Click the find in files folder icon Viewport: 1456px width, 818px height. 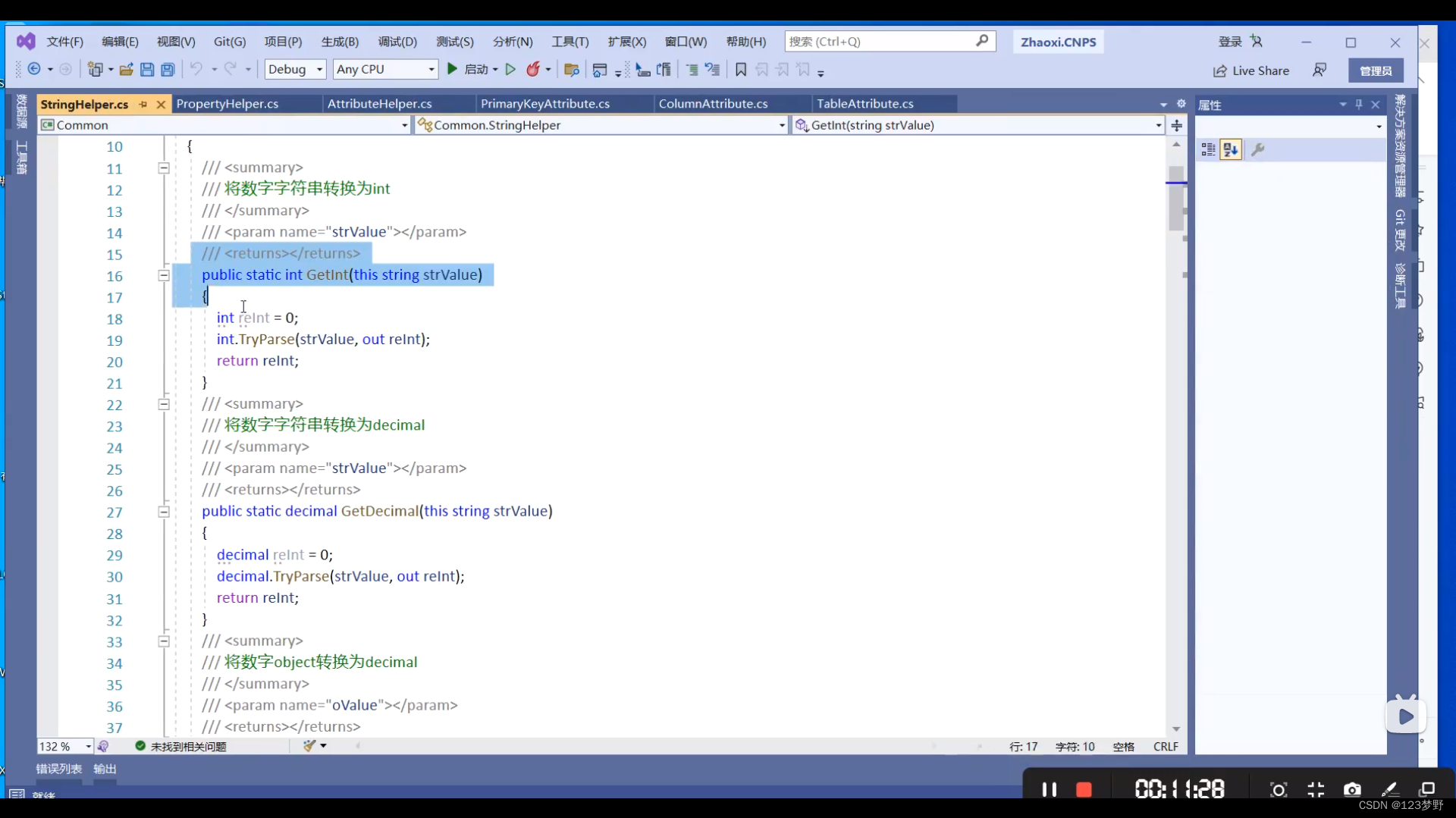(572, 70)
